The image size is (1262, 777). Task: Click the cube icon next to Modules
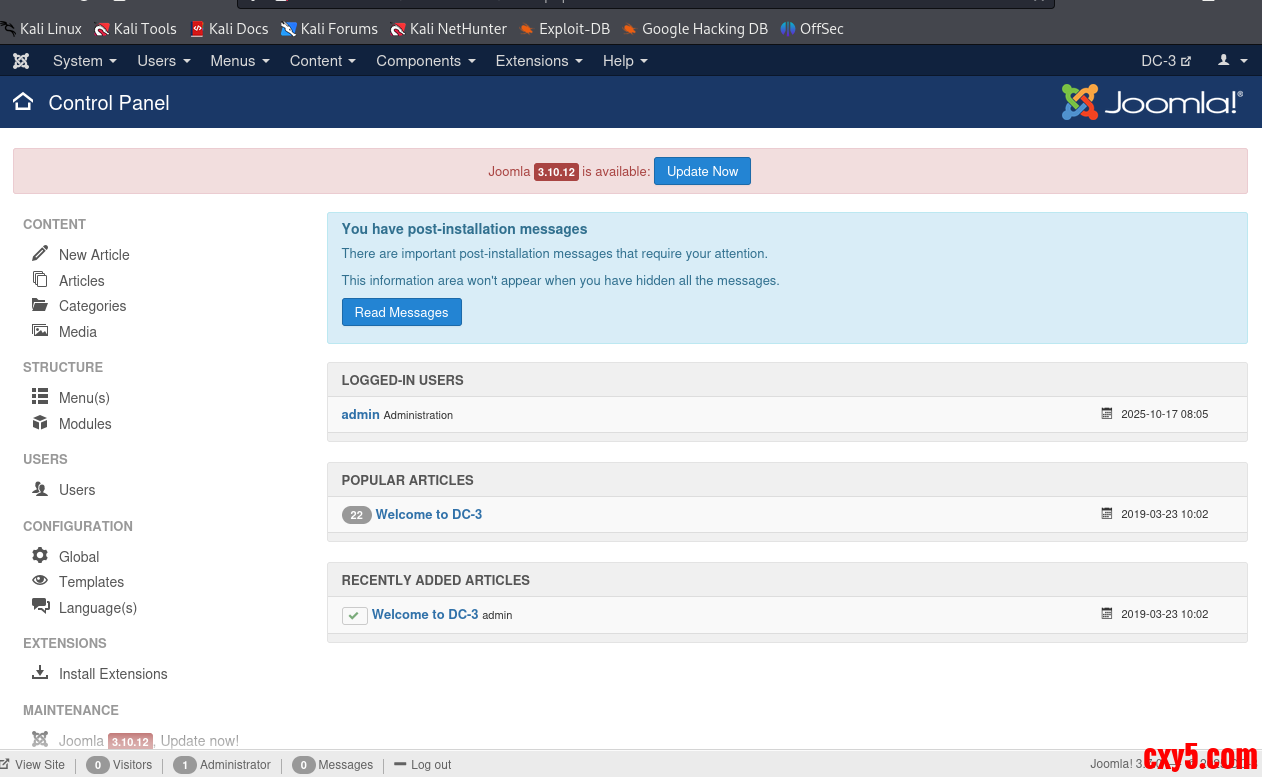[40, 423]
